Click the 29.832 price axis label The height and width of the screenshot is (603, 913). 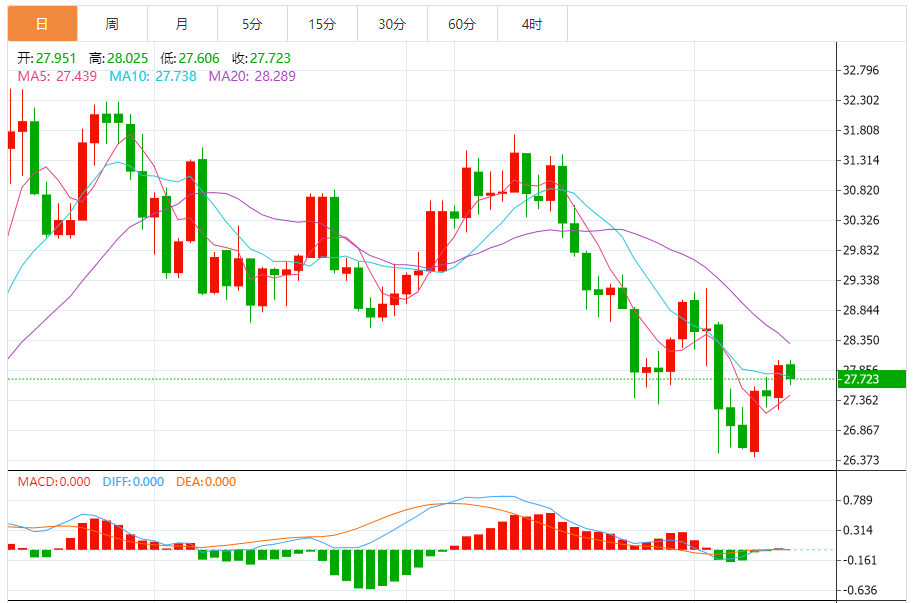(x=861, y=250)
